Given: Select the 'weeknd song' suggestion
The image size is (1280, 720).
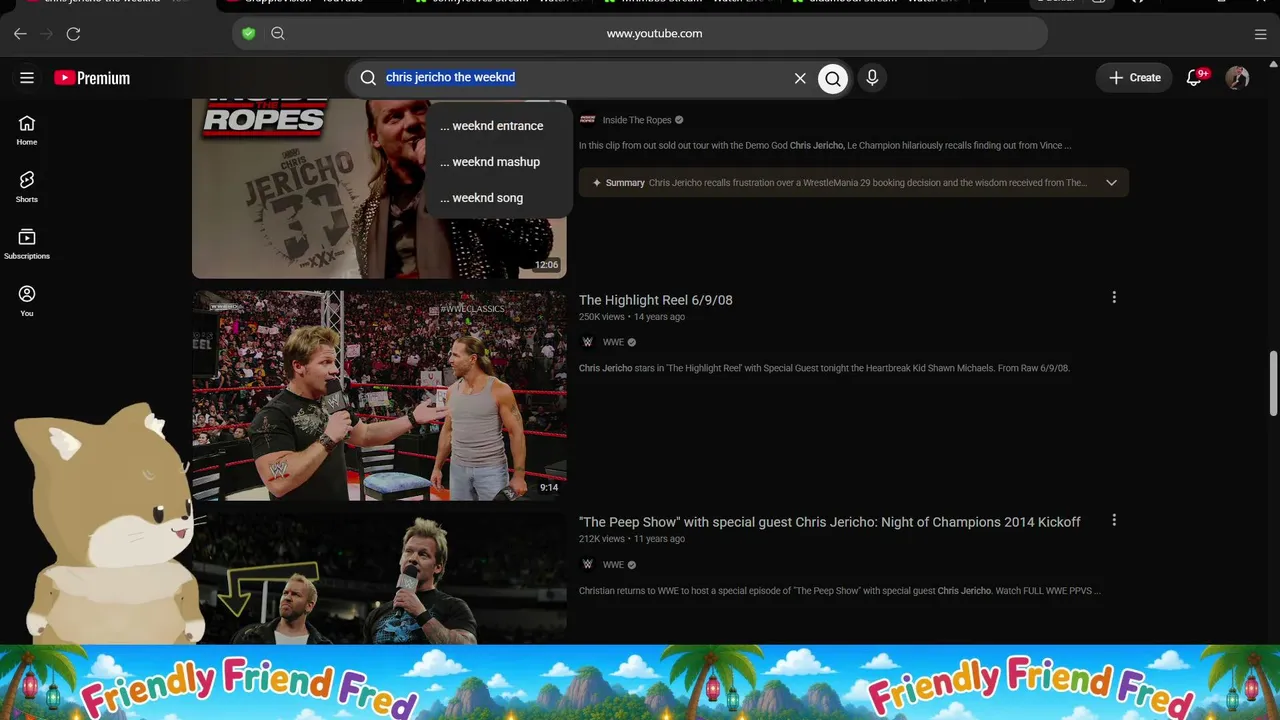Looking at the screenshot, I should tap(499, 198).
